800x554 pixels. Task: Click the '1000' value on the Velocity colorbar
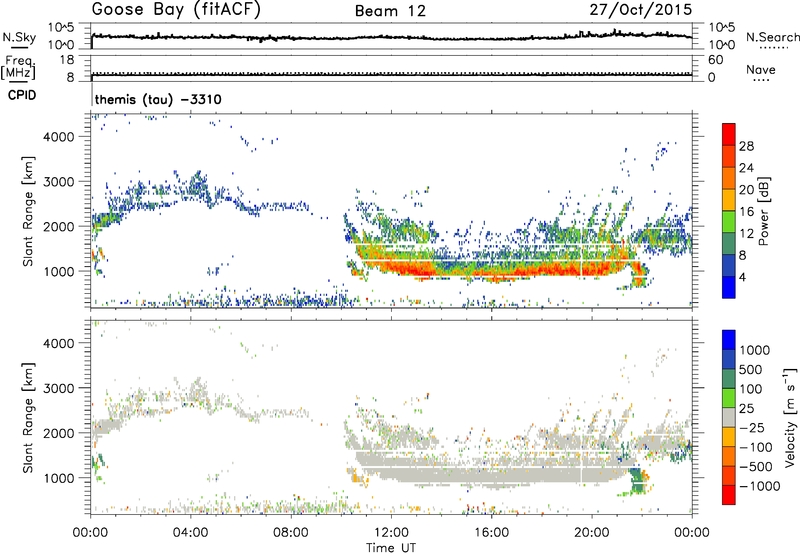[x=755, y=350]
